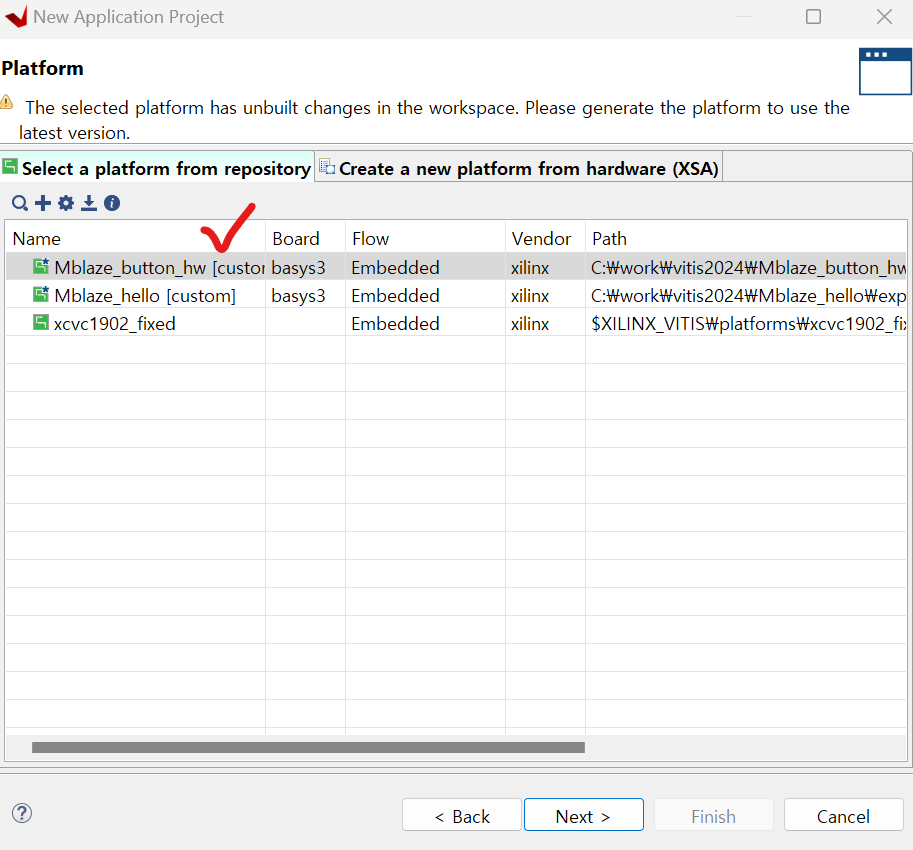
Task: Click the Mblaze_hello platform icon
Action: [x=41, y=295]
